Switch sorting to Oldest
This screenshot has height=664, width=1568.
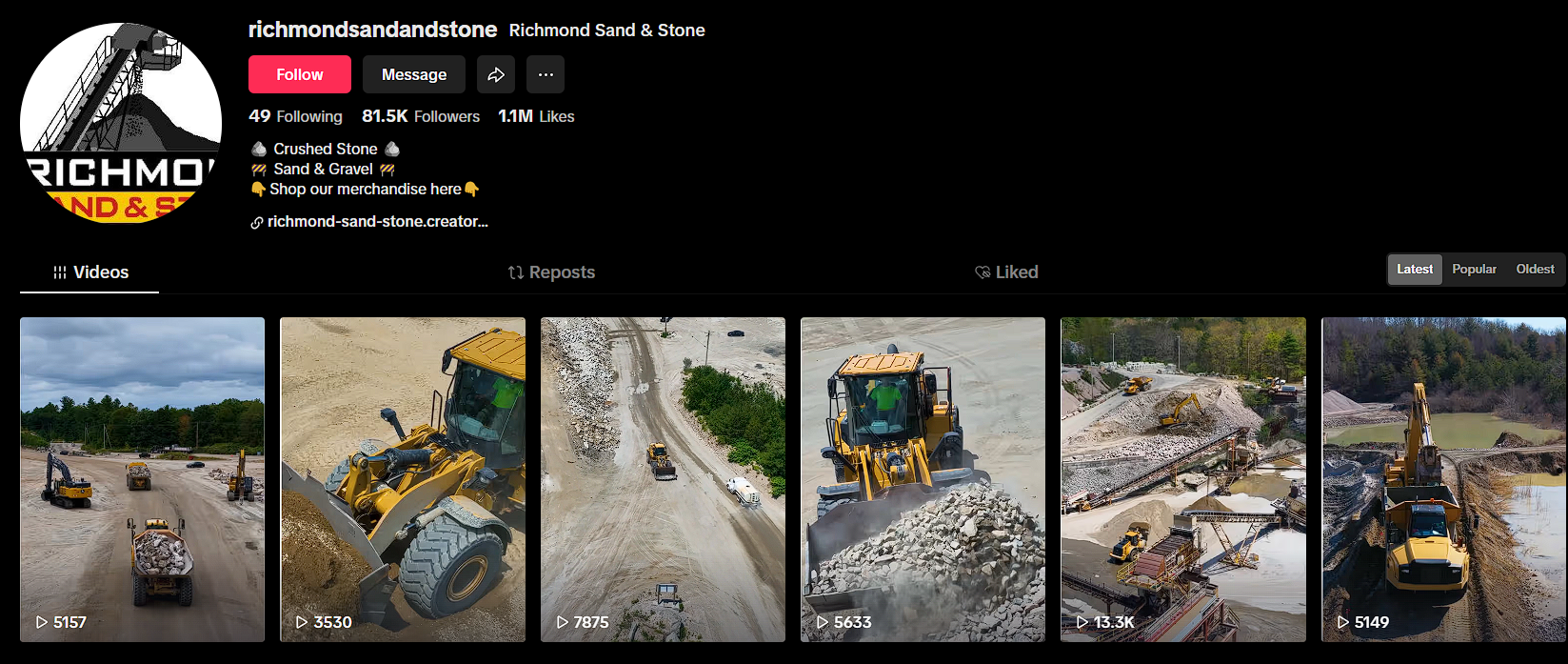coord(1534,269)
